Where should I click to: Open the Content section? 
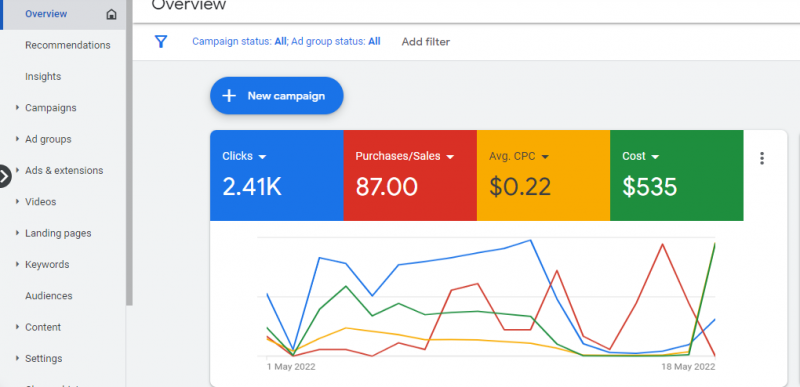tap(43, 327)
